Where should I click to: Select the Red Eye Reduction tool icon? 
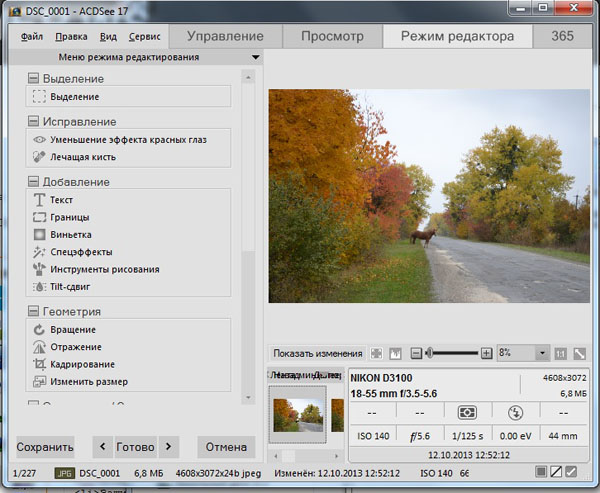click(40, 140)
